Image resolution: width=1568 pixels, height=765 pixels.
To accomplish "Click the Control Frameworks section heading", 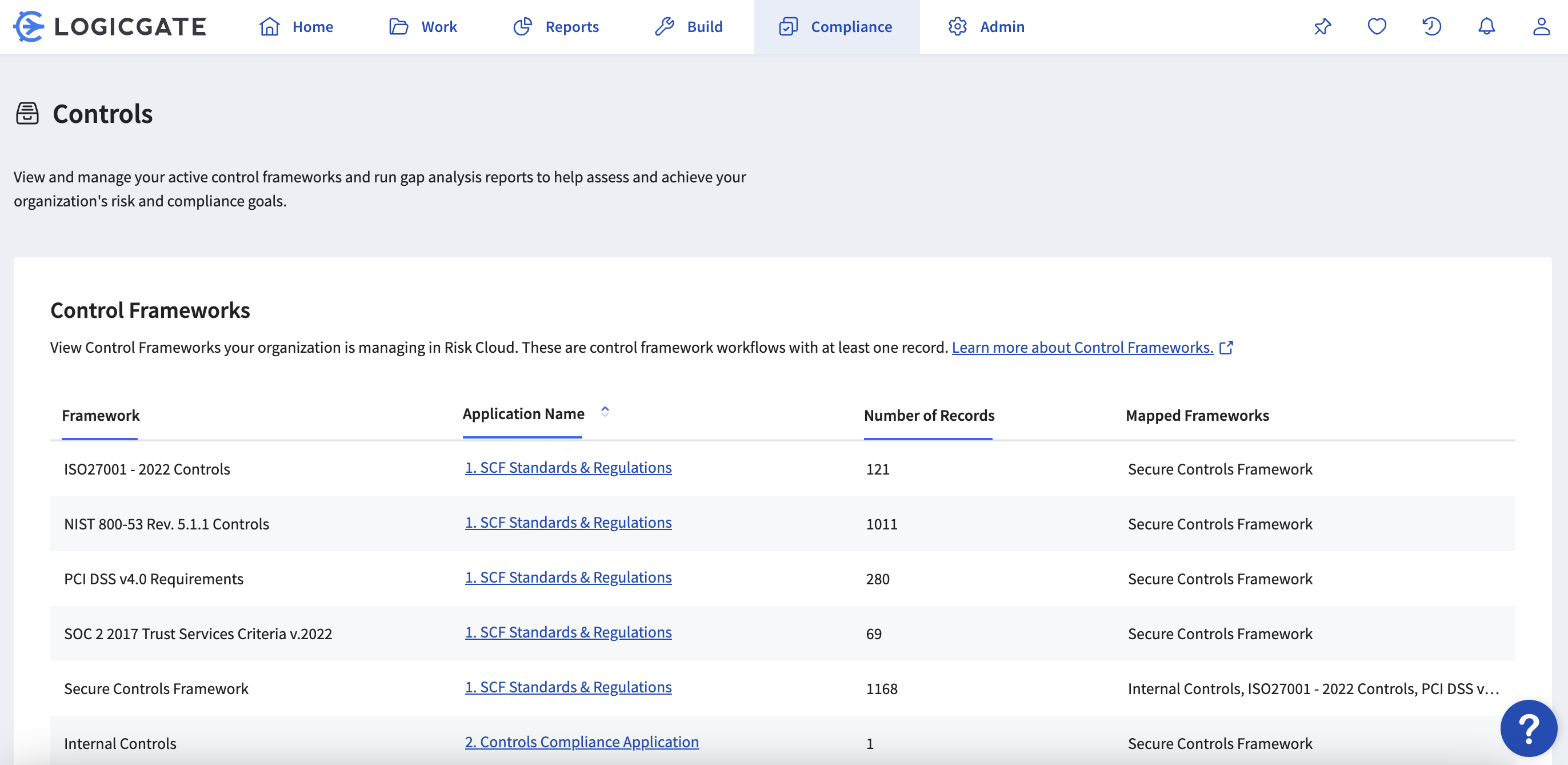I will (150, 310).
